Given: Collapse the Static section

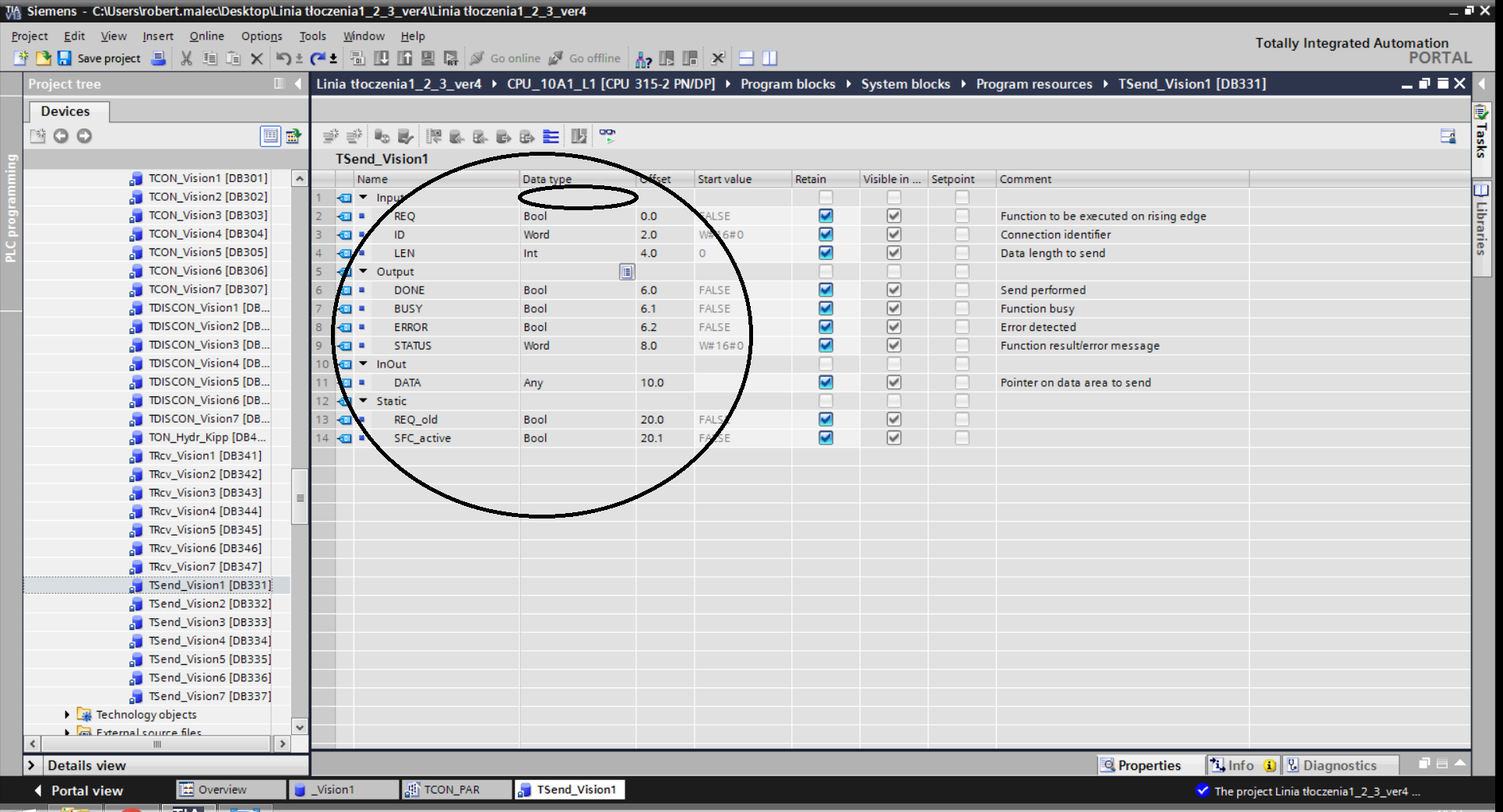Looking at the screenshot, I should [363, 401].
